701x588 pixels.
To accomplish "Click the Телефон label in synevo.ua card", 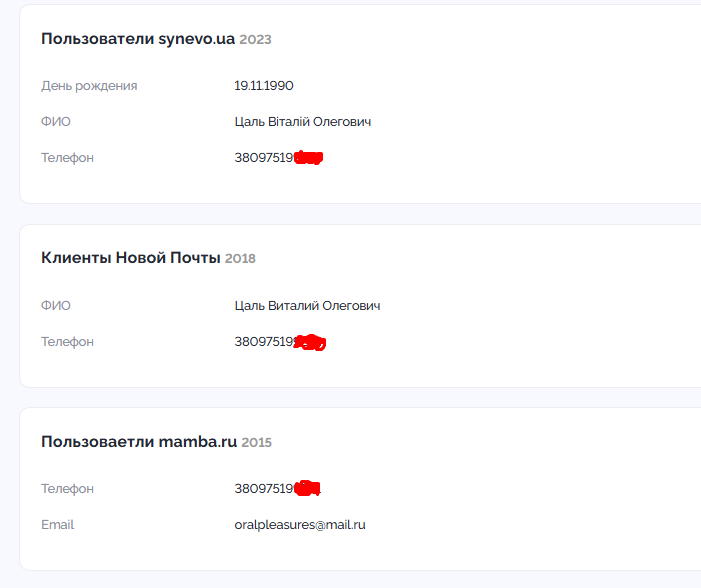I will [67, 158].
